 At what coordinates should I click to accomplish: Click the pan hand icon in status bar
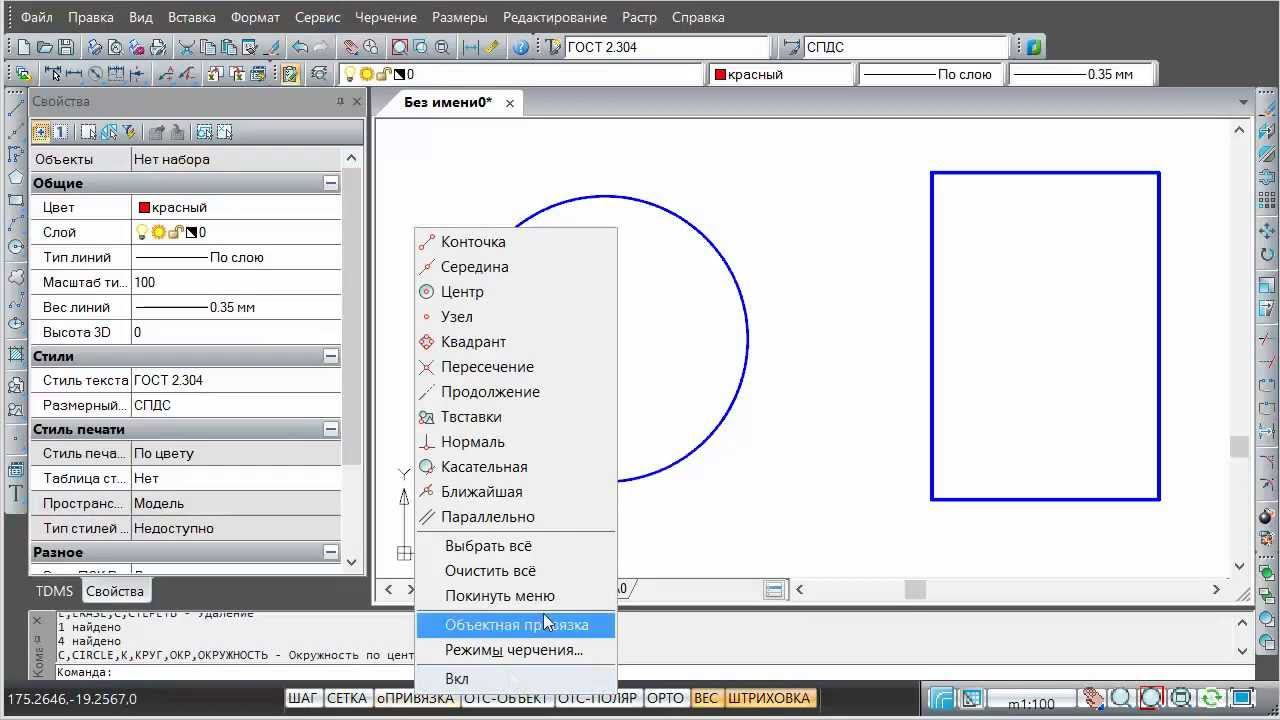pos(1096,699)
